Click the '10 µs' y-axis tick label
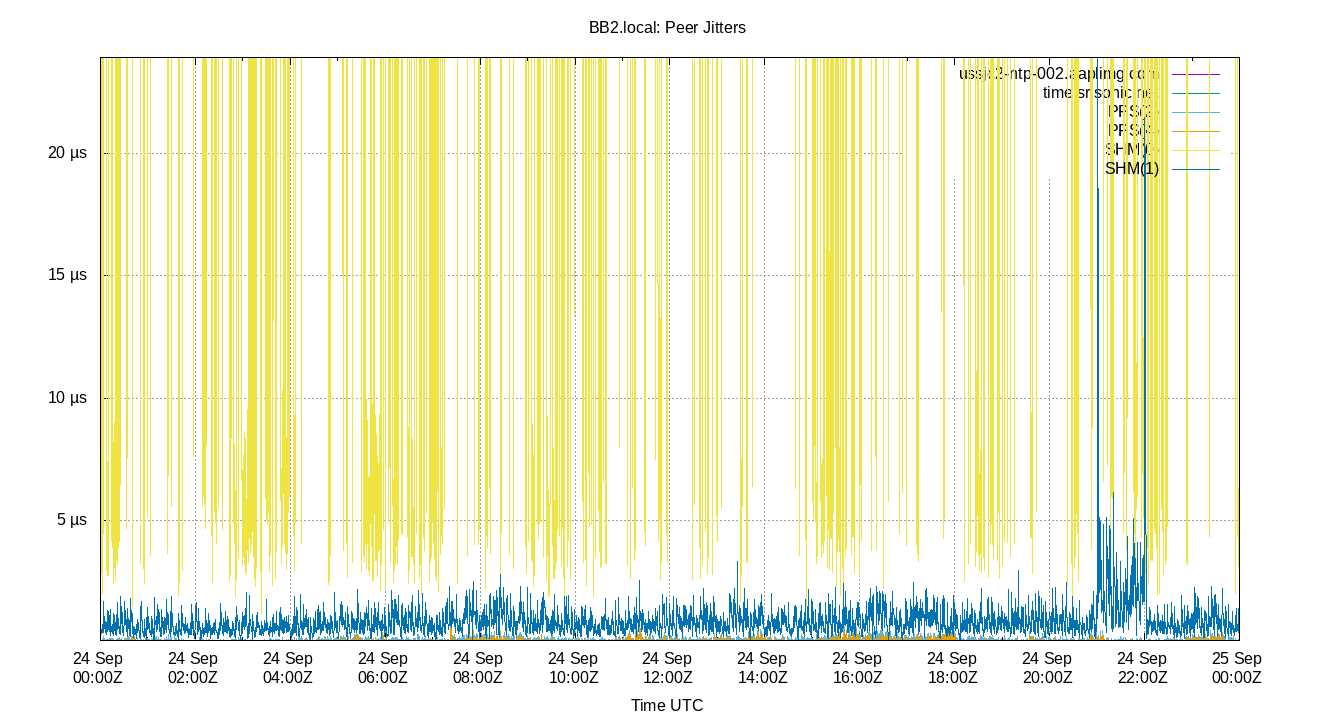 67,398
